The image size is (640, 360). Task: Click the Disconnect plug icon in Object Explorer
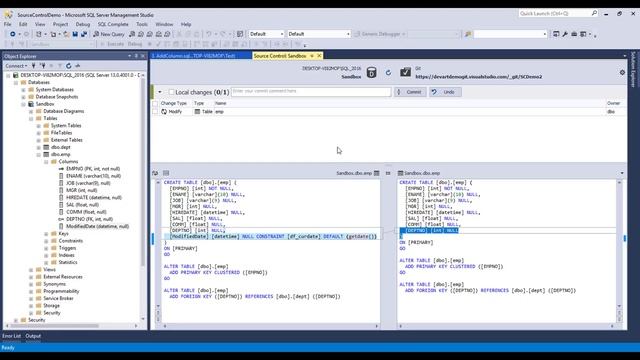click(42, 66)
